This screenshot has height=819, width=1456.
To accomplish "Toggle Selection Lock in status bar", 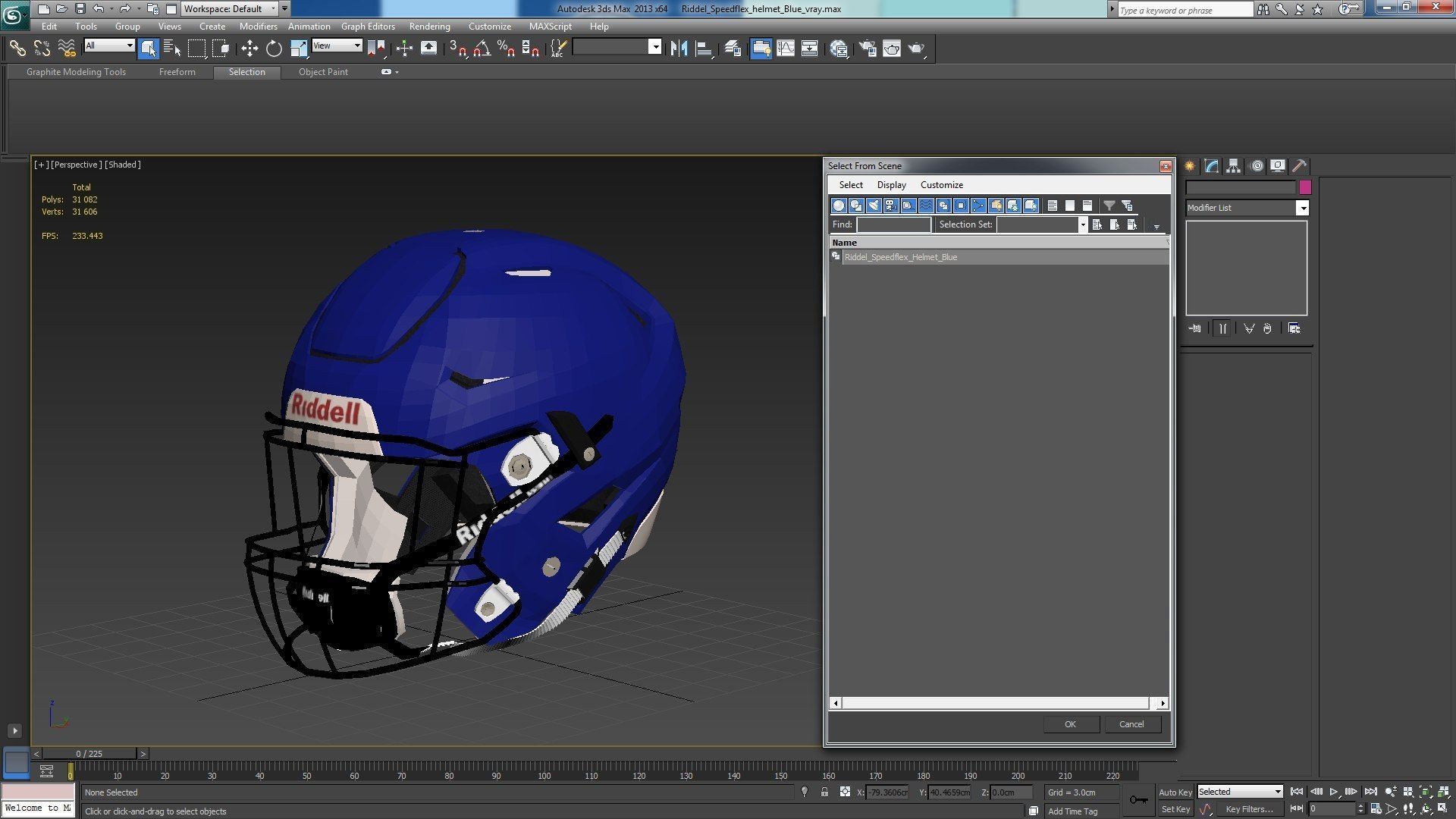I will 824,792.
